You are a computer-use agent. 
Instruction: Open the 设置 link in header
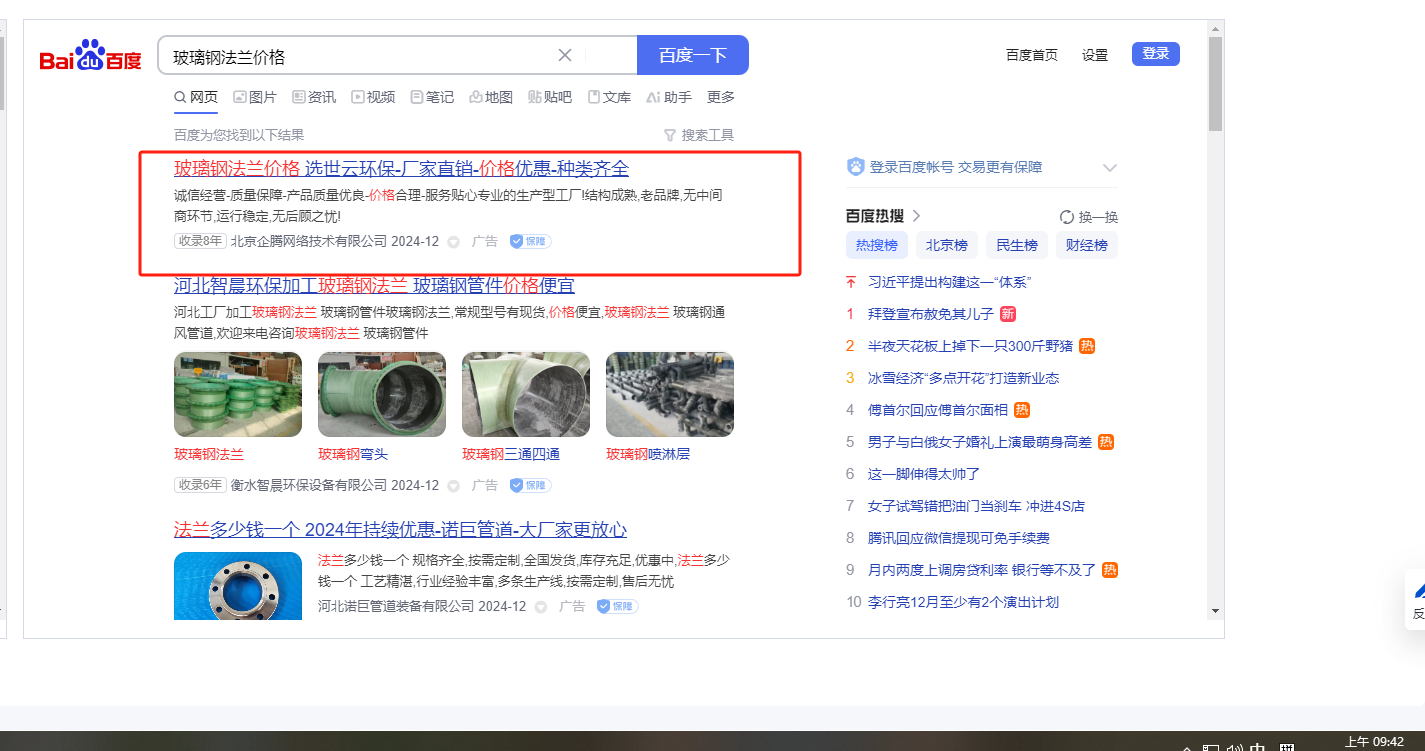click(x=1095, y=55)
